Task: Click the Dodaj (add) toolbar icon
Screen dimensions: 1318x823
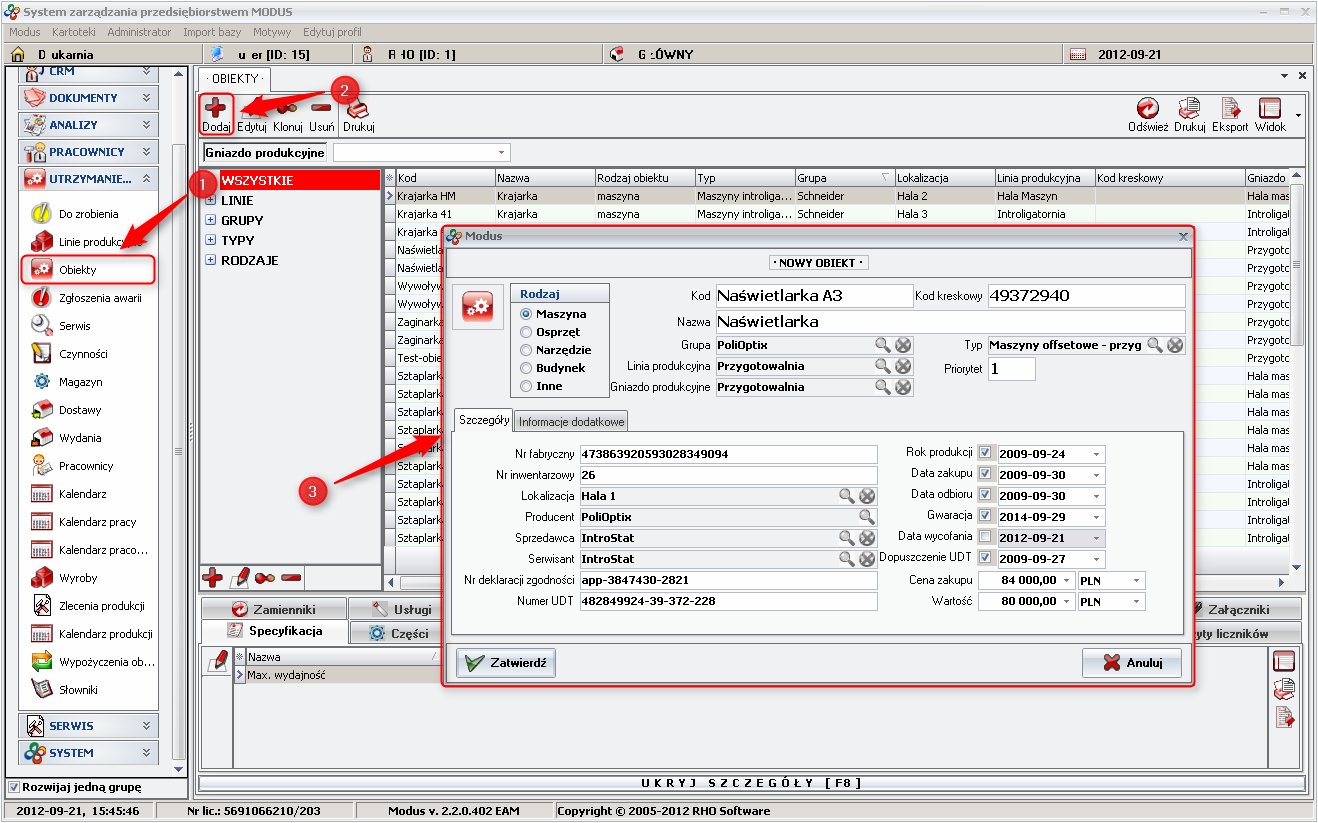Action: pyautogui.click(x=216, y=109)
